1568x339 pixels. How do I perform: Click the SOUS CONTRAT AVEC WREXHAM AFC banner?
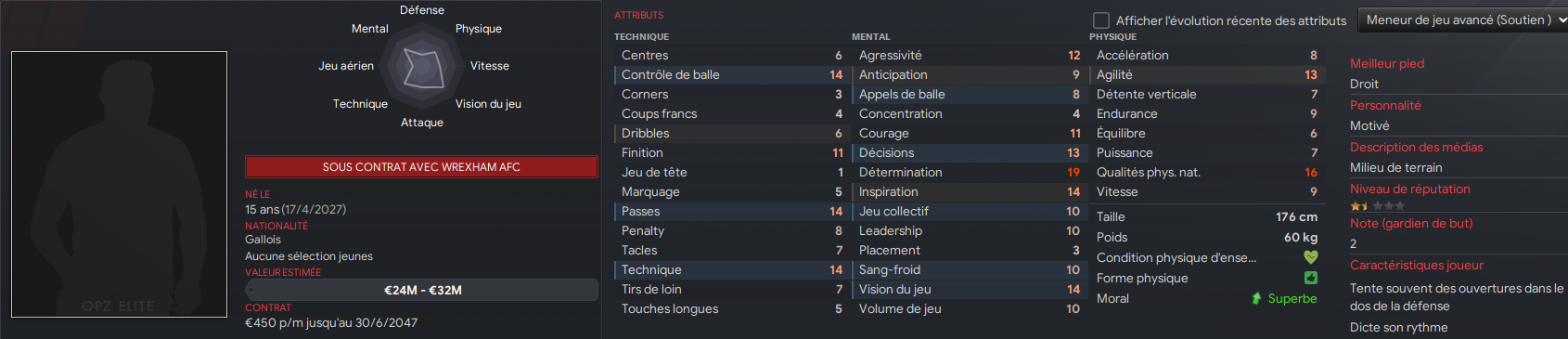pos(421,167)
